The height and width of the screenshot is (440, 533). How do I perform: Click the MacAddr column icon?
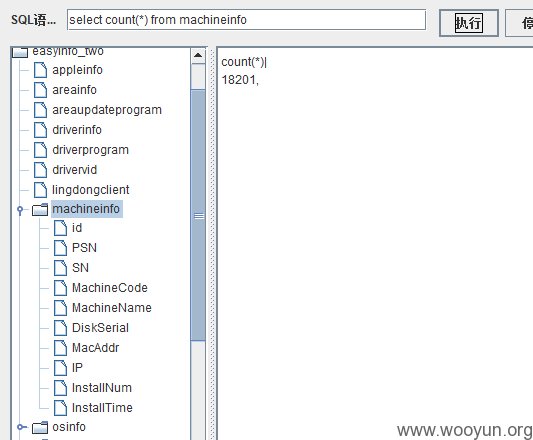(x=61, y=348)
